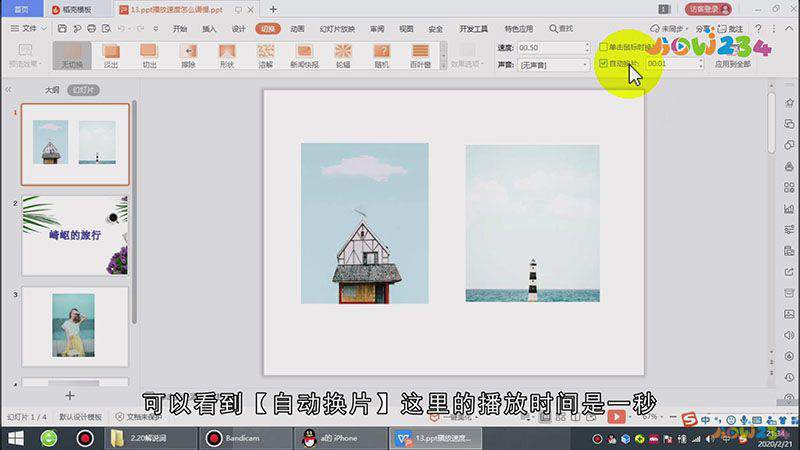The image size is (800, 450).
Task: Start slideshow with orange play button
Action: (616, 417)
